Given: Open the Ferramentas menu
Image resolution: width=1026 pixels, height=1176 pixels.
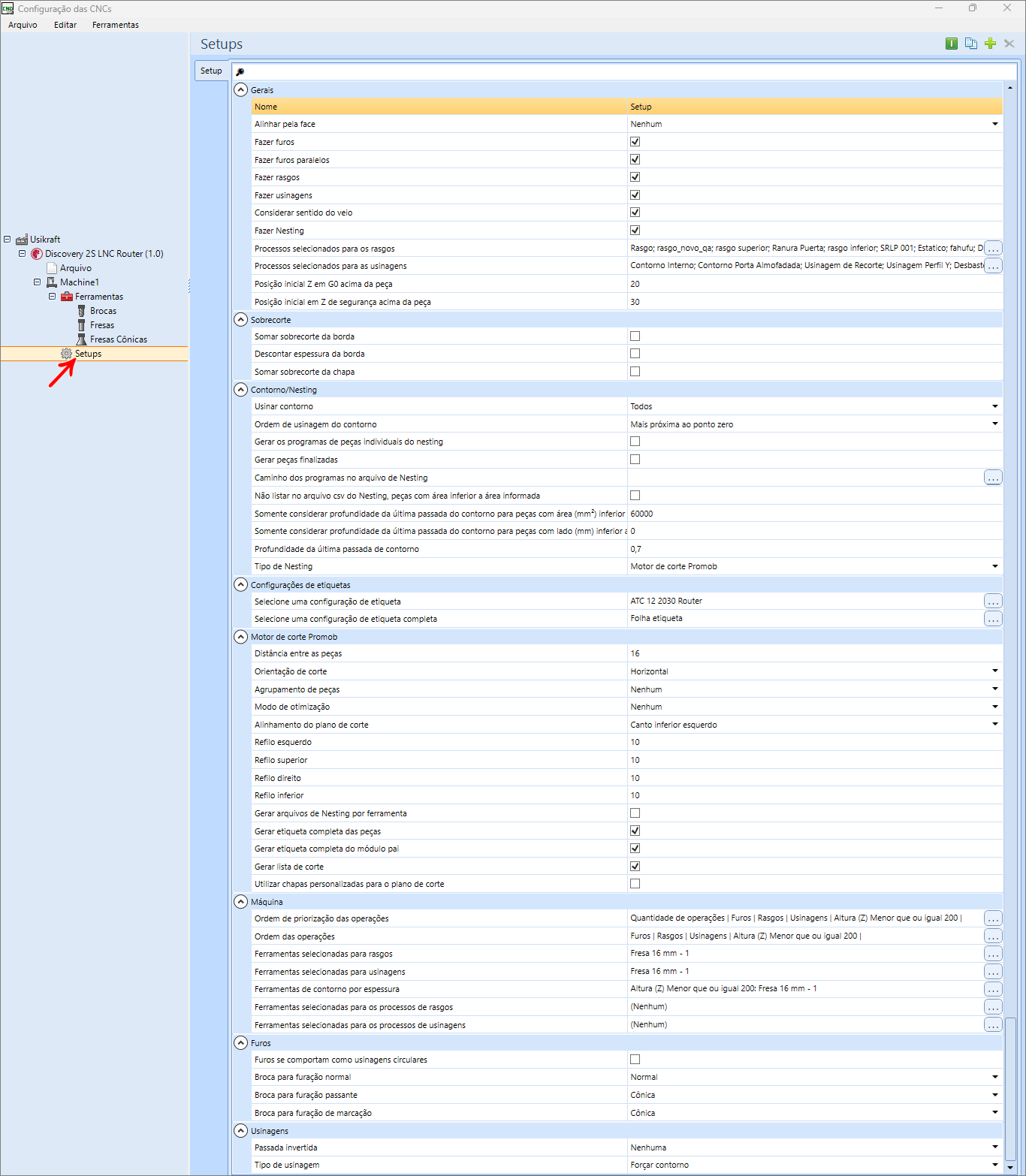Looking at the screenshot, I should 116,25.
